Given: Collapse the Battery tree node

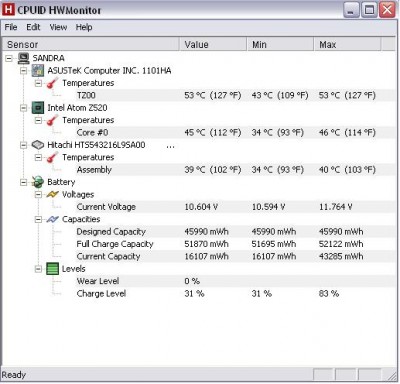Looking at the screenshot, I should 23,182.
